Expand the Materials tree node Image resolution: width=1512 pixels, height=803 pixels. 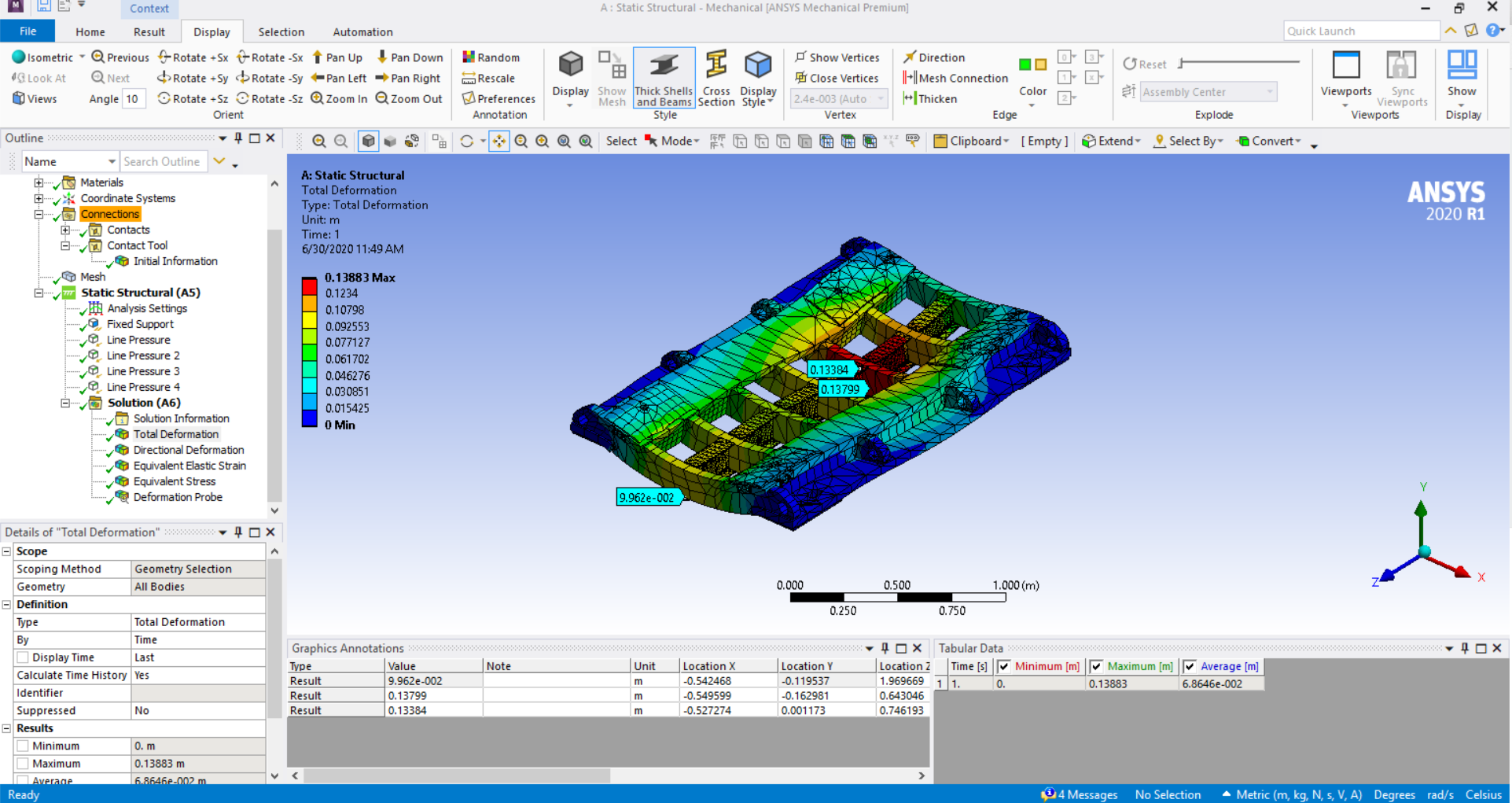coord(39,182)
